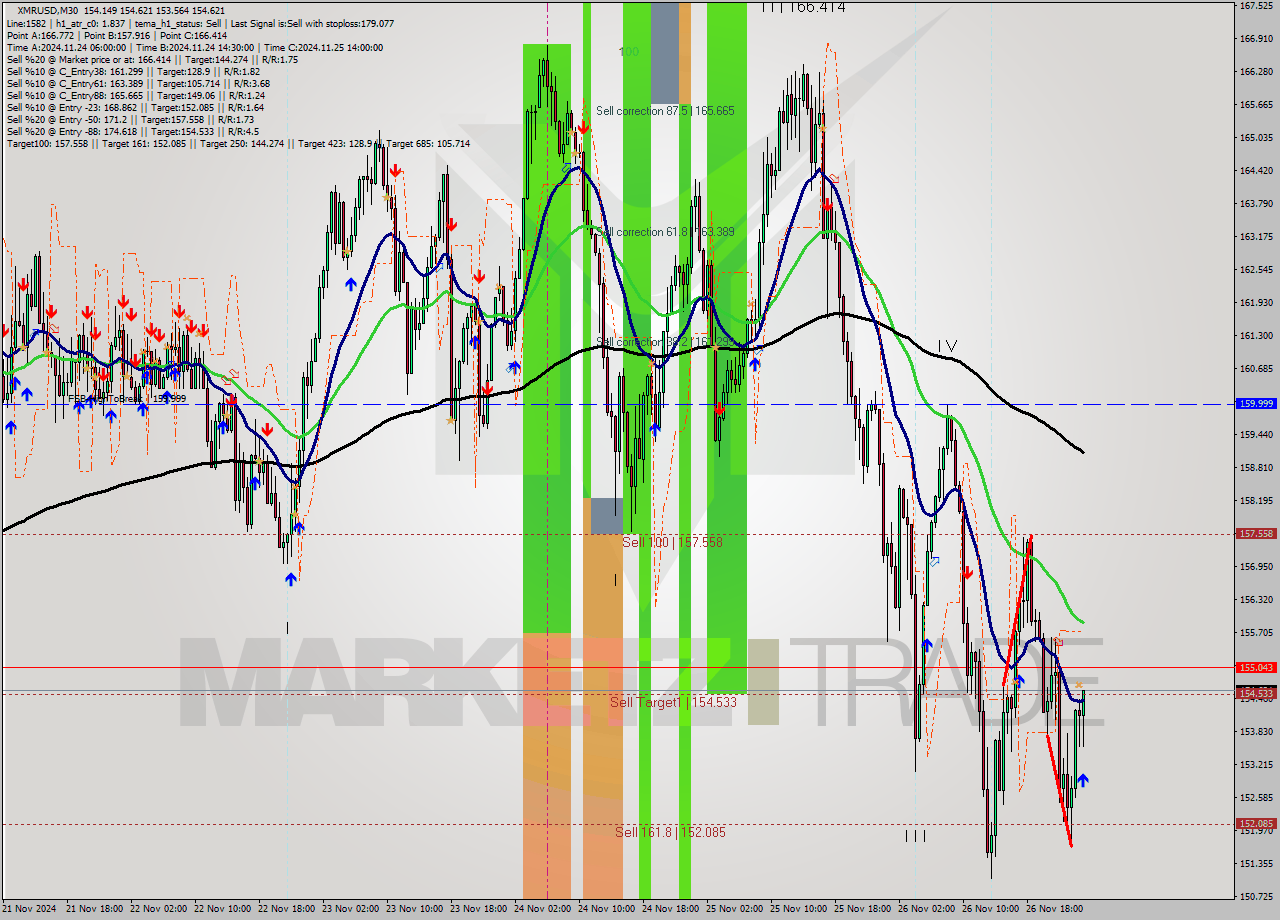Click the 153.215 price axis value
Viewport: 1280px width, 920px height.
(x=1256, y=765)
